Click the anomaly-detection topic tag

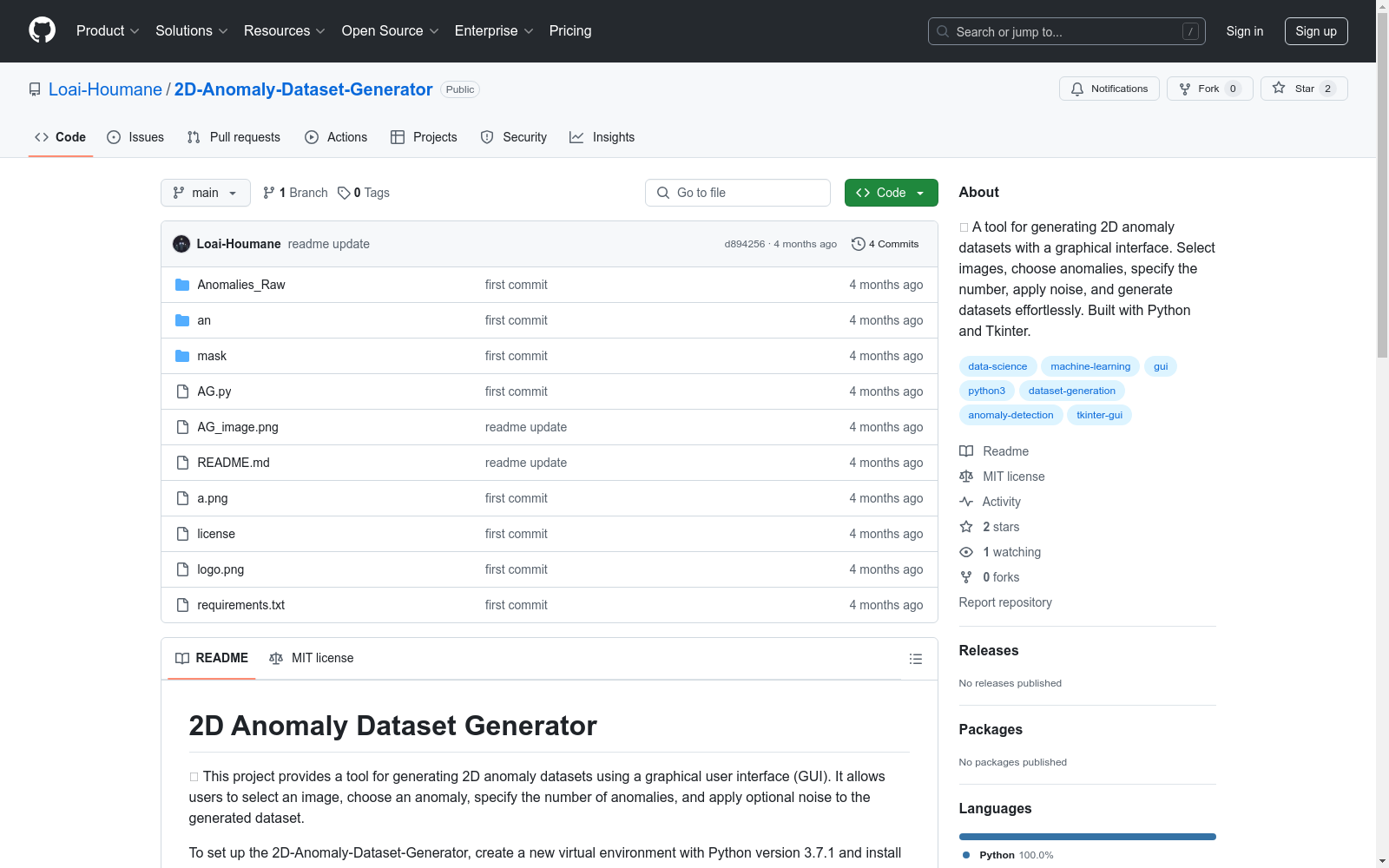[1010, 415]
